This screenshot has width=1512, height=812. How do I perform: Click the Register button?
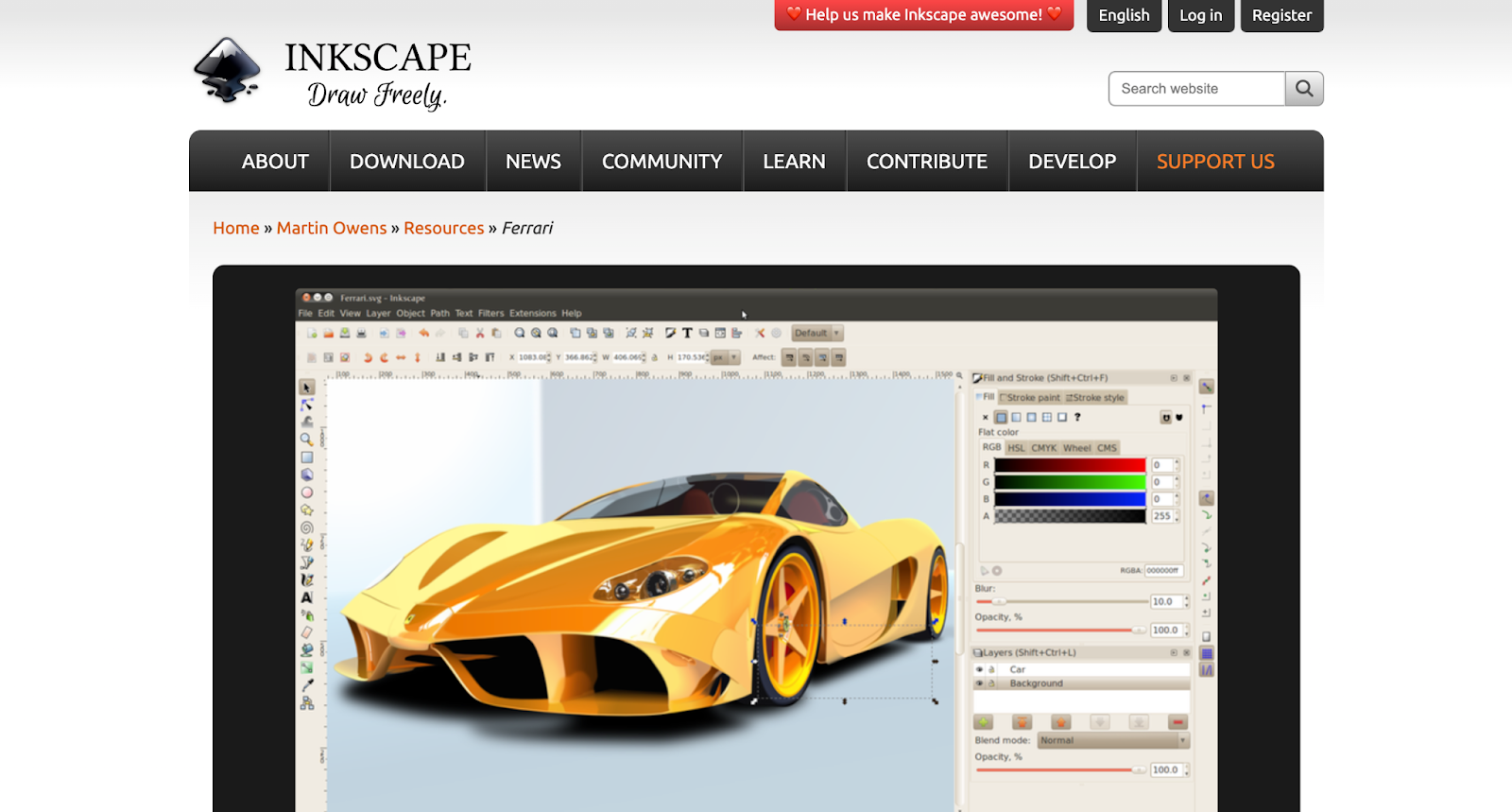1282,15
